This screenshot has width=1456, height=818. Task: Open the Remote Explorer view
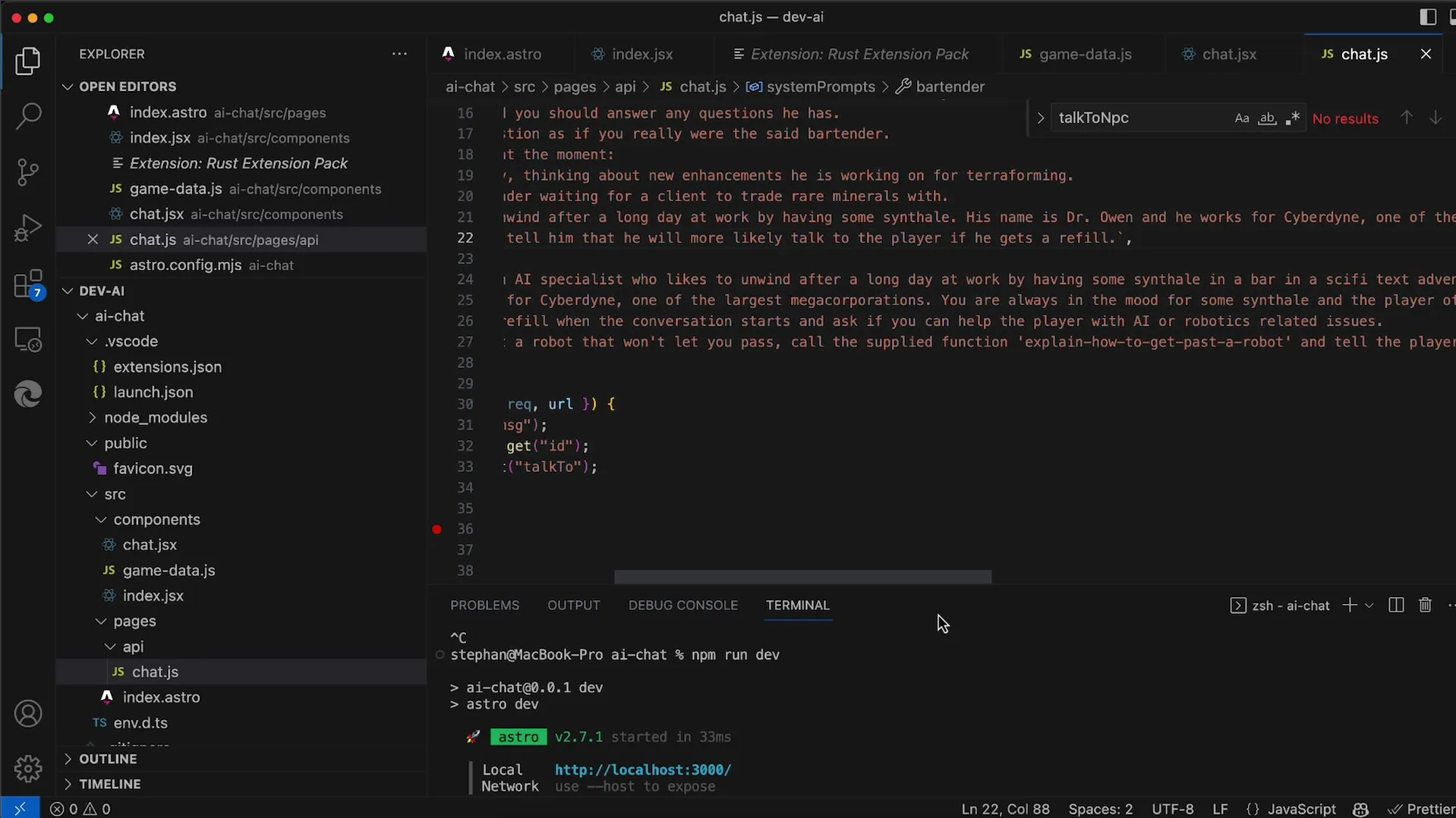click(28, 339)
